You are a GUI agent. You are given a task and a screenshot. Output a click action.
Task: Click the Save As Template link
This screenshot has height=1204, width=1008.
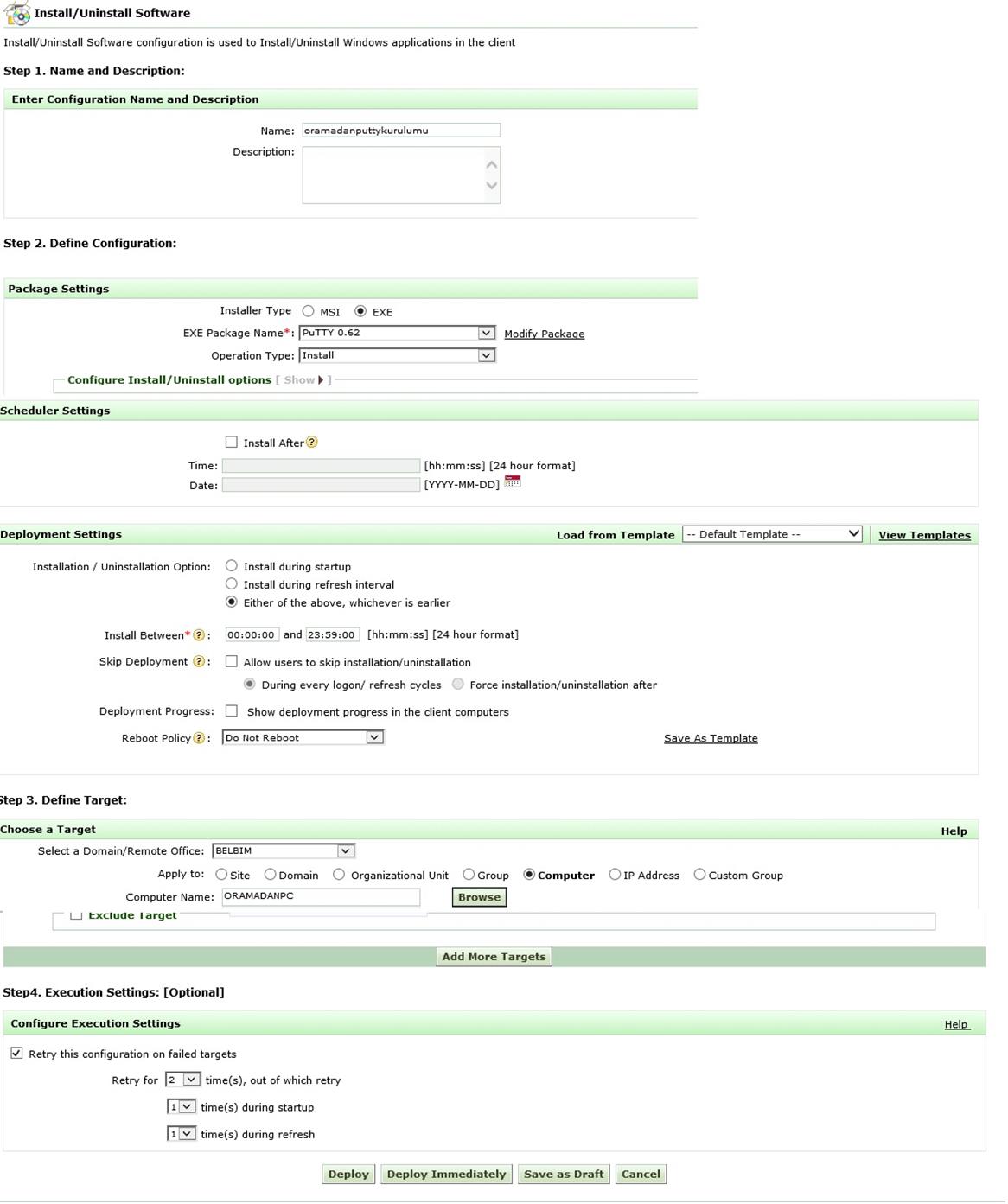711,738
